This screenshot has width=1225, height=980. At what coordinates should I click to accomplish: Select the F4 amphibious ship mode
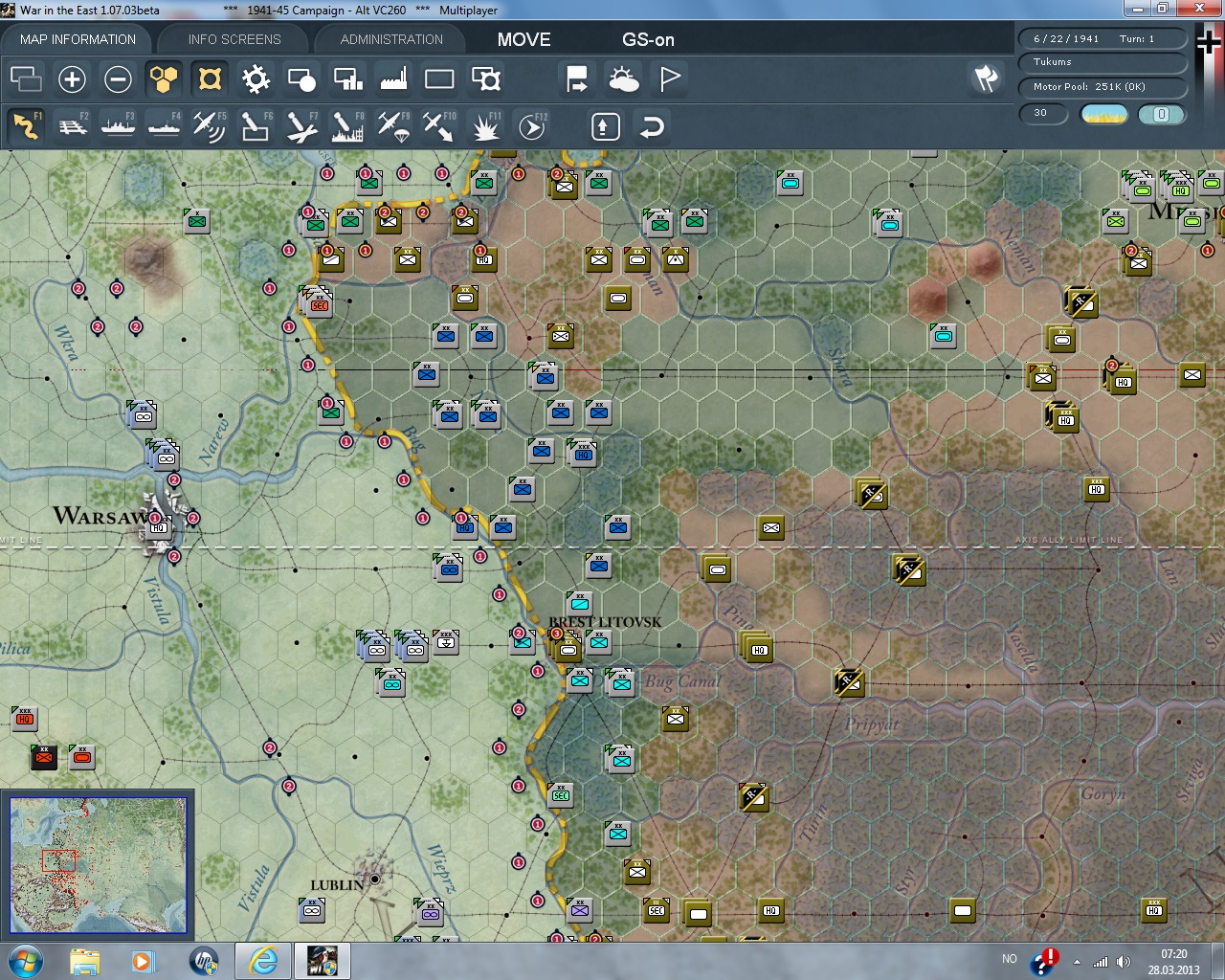[165, 126]
